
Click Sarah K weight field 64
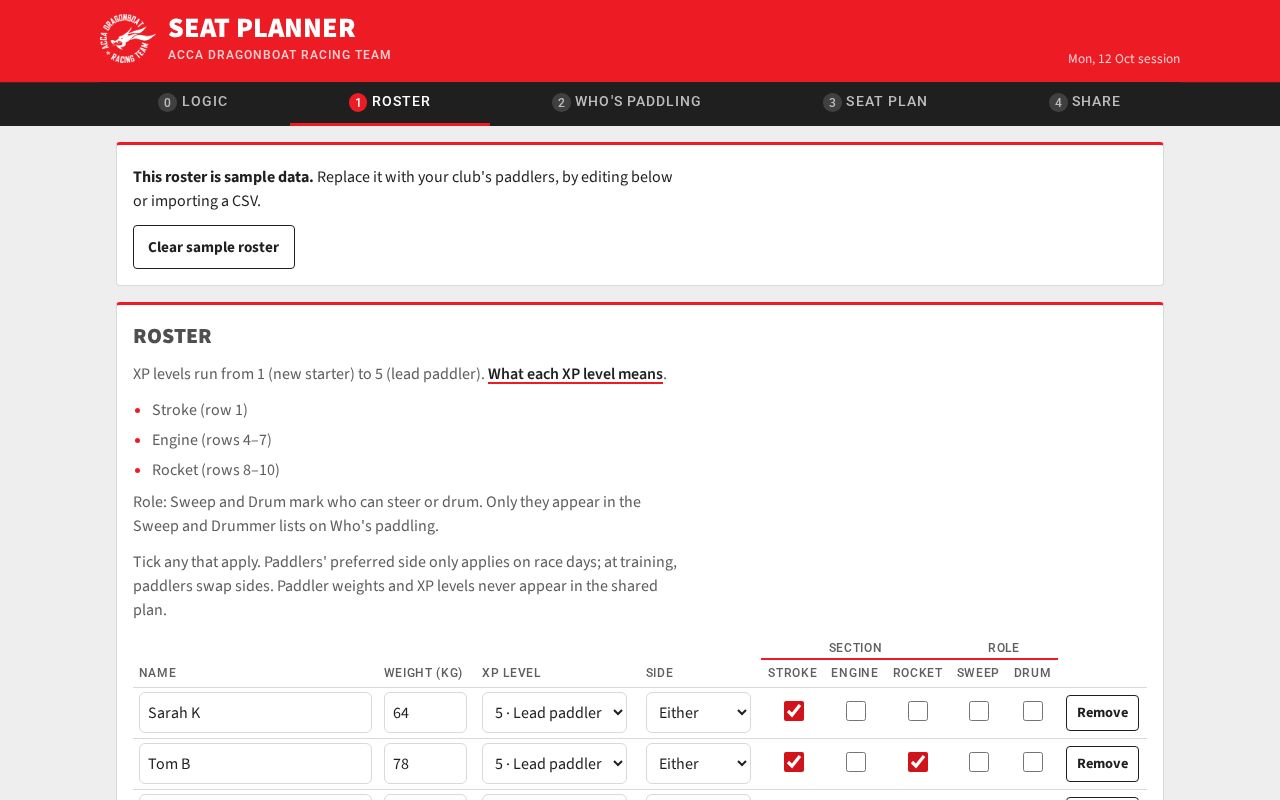(x=425, y=713)
